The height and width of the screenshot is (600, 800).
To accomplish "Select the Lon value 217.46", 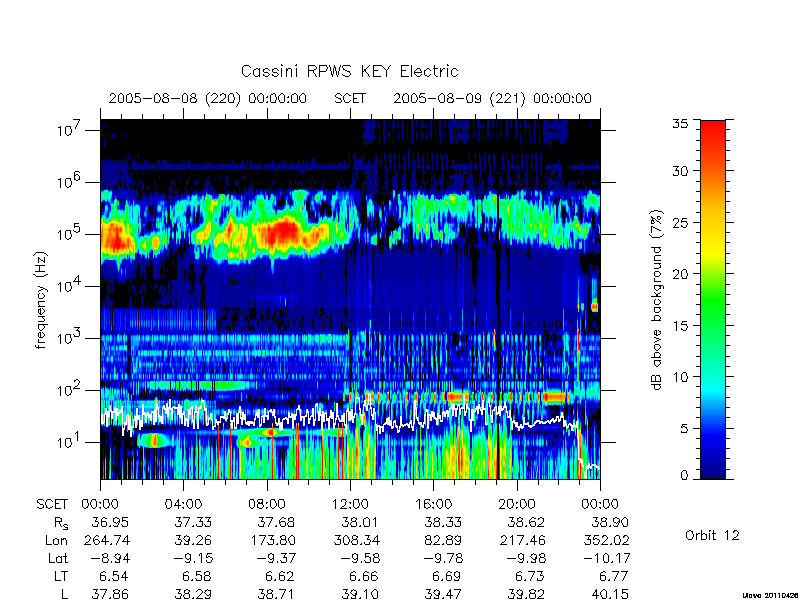I will 522,540.
